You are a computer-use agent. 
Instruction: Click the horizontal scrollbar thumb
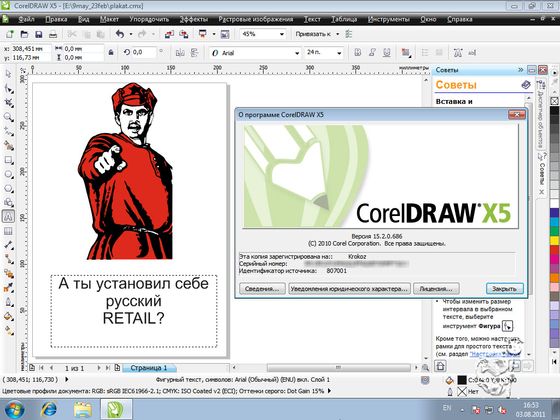(x=339, y=368)
